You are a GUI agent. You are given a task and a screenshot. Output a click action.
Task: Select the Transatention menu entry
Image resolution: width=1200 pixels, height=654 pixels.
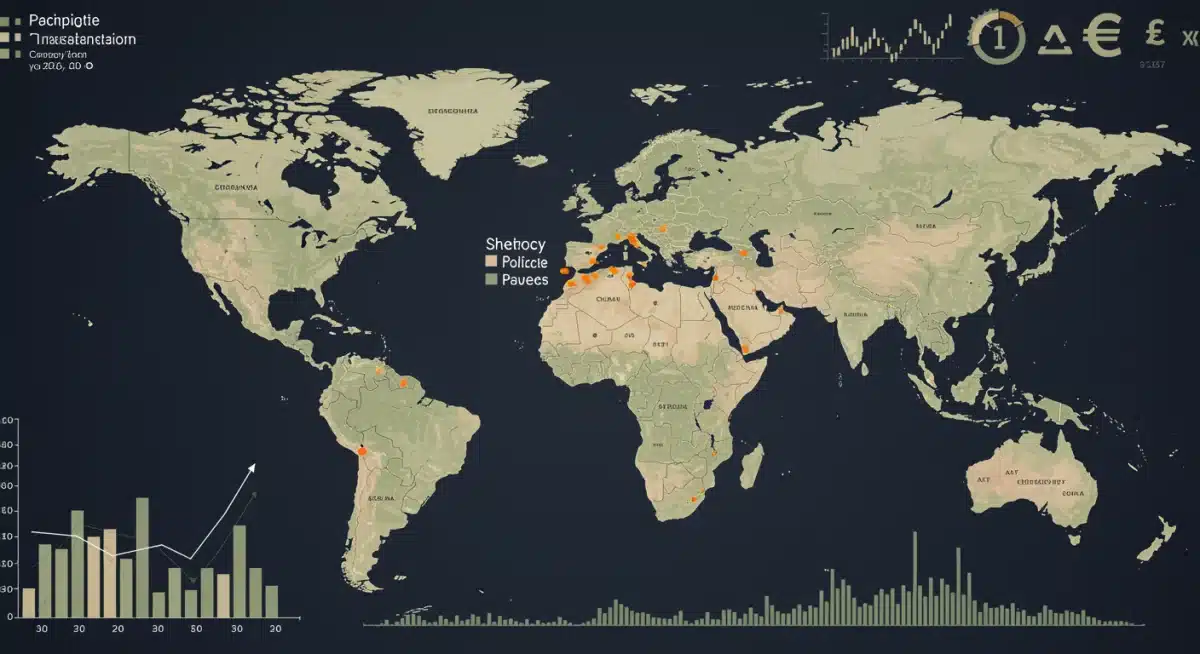coord(83,39)
